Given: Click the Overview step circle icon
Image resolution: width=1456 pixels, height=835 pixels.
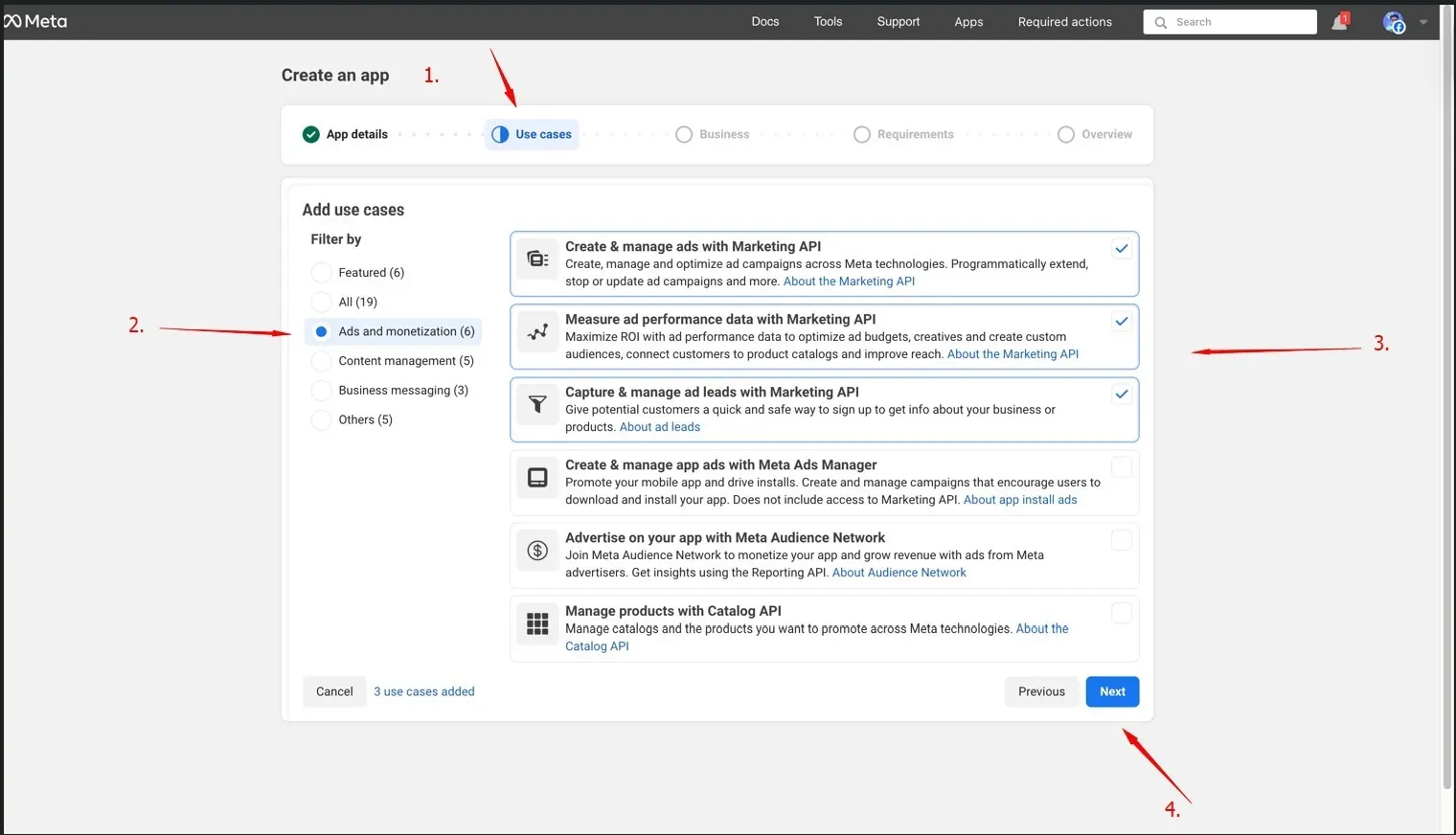Looking at the screenshot, I should pyautogui.click(x=1066, y=134).
